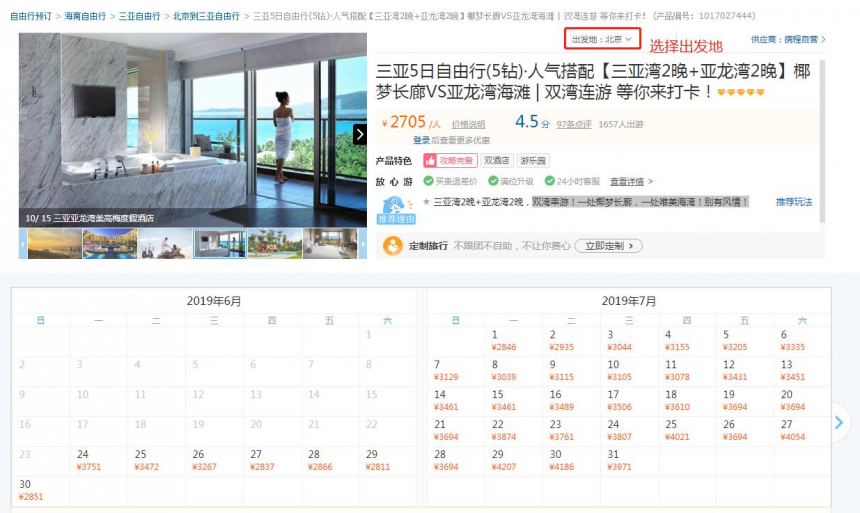Click the sunset beach thumbnail
860x513 pixels.
[55, 244]
